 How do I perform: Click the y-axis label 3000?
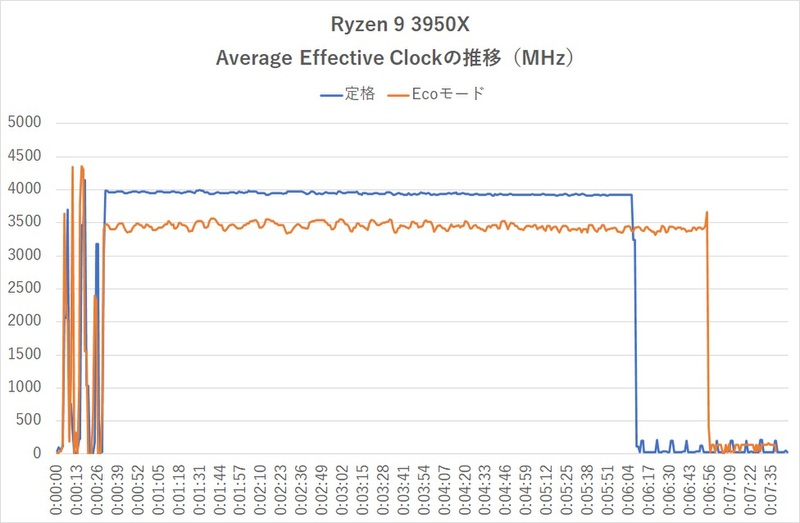pos(24,255)
